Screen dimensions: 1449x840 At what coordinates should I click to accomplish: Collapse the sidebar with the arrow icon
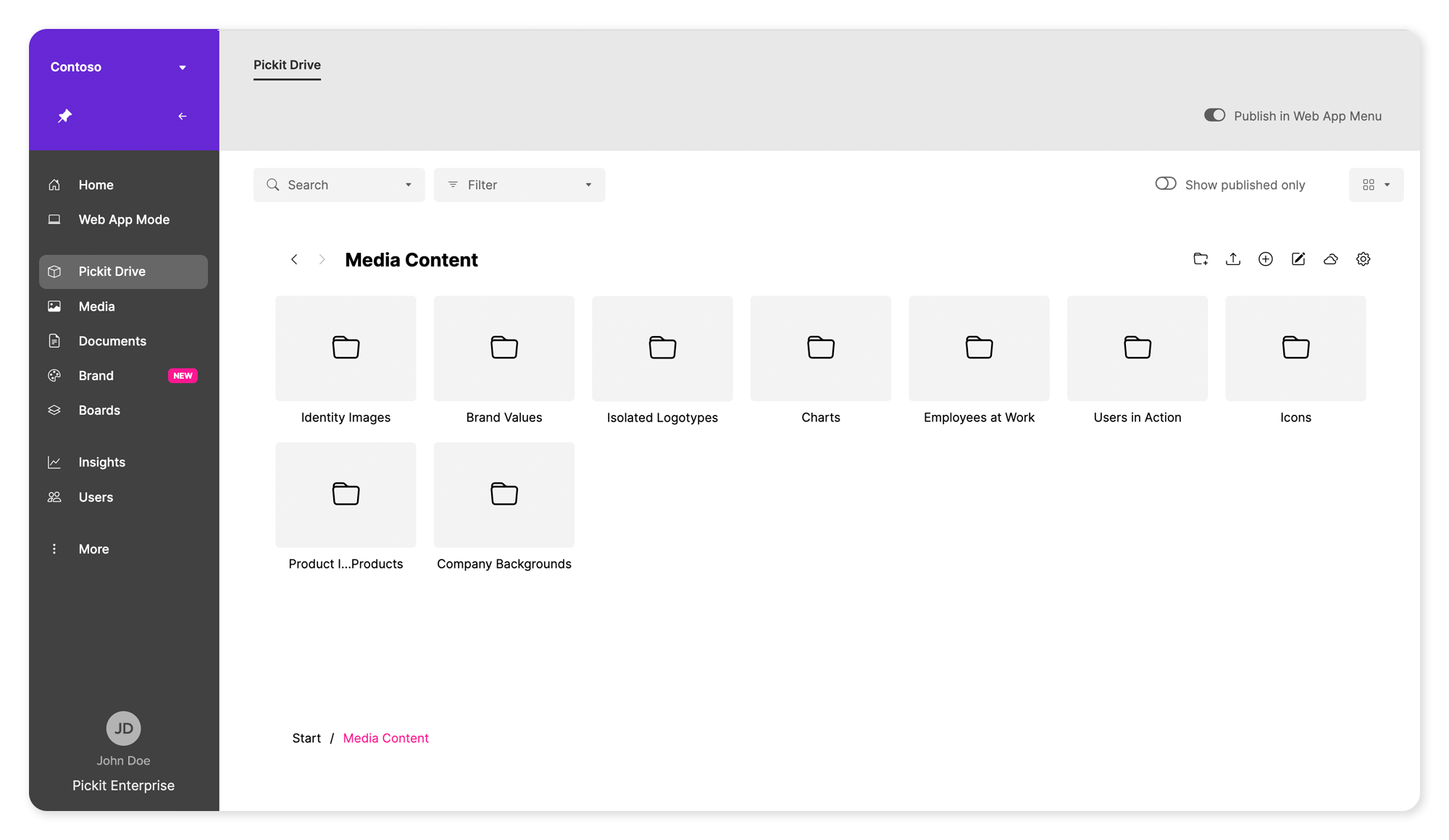coord(182,115)
